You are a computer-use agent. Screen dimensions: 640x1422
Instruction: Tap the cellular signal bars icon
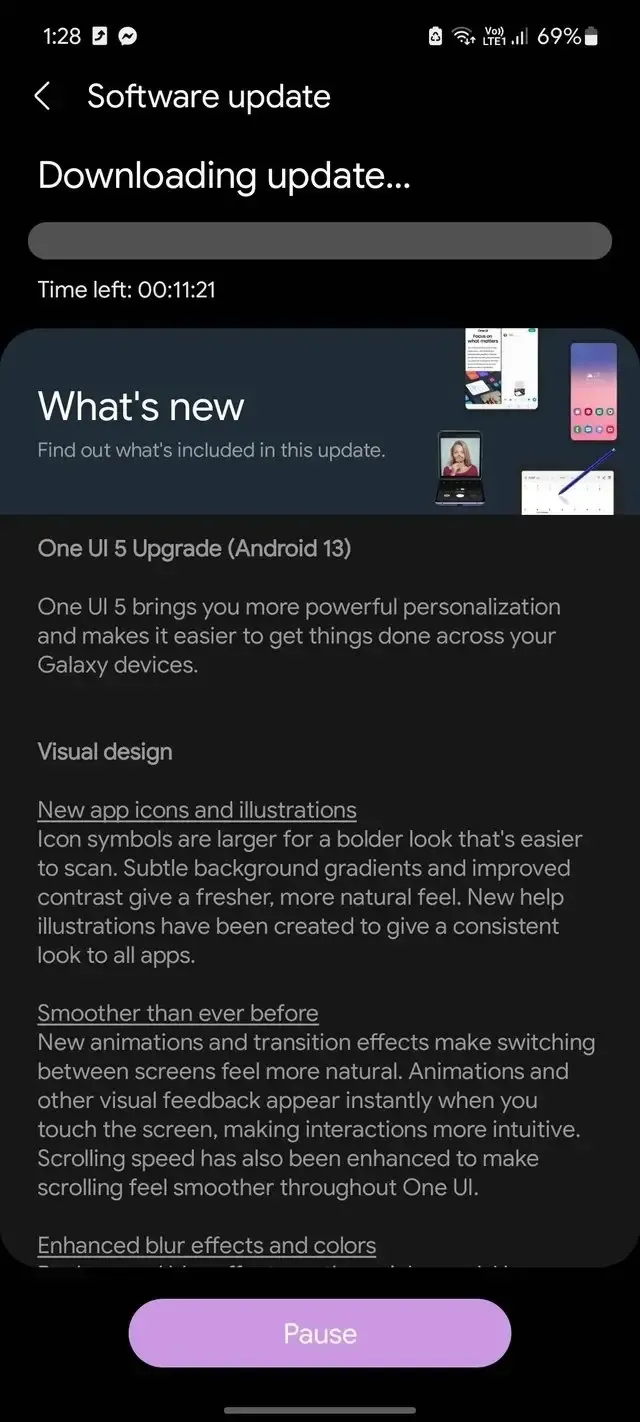coord(519,37)
